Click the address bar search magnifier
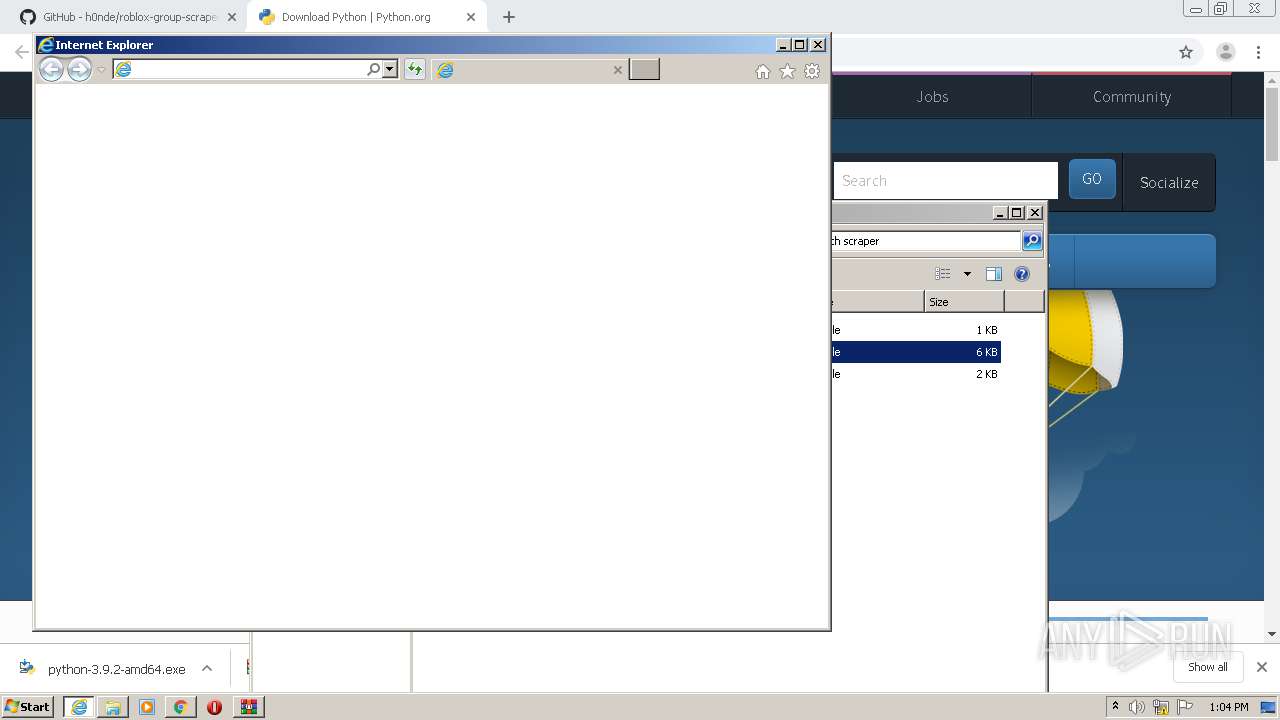The width and height of the screenshot is (1280, 720). pyautogui.click(x=373, y=69)
